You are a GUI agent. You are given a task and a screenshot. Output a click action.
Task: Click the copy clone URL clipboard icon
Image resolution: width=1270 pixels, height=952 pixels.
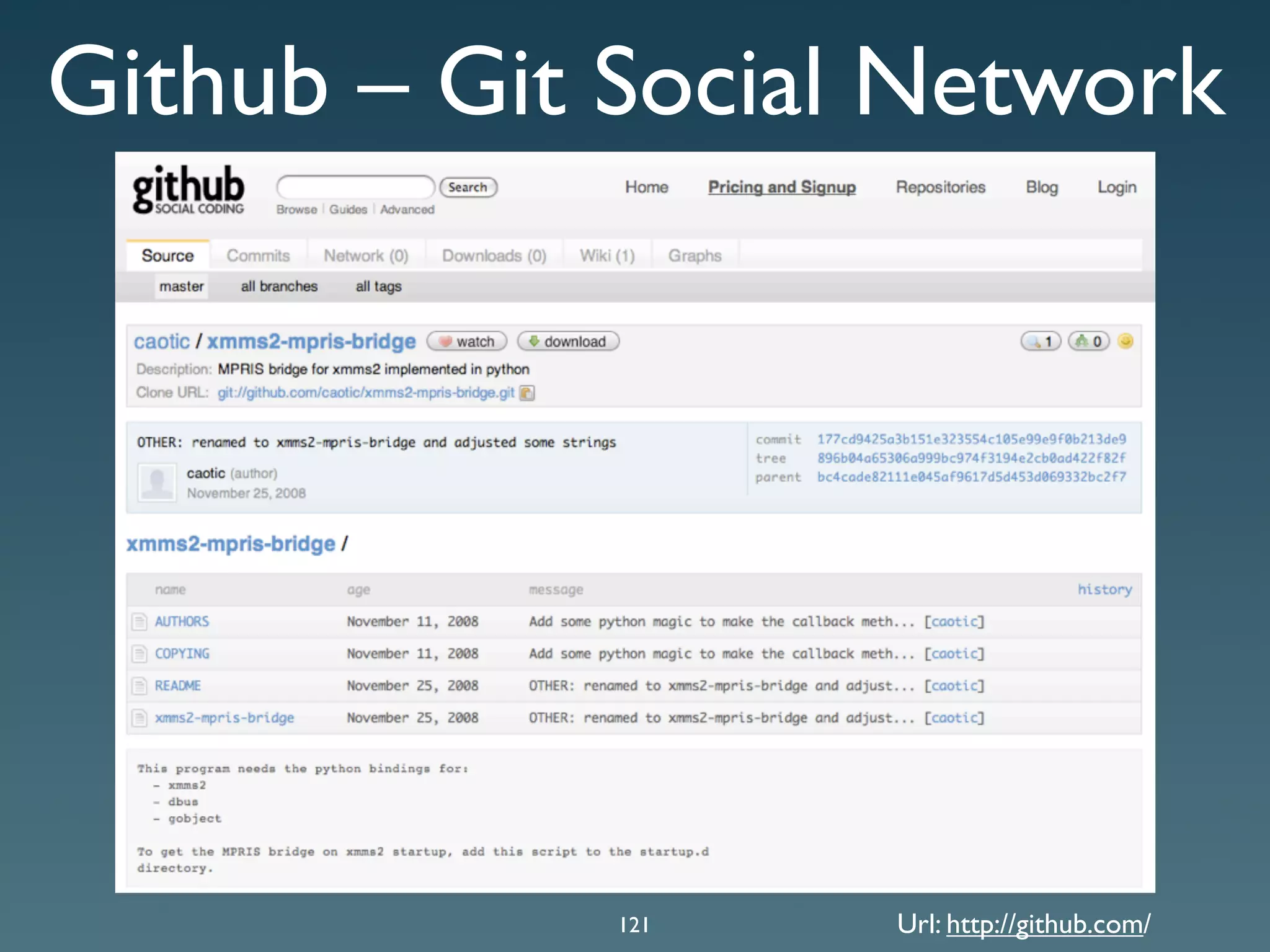[x=526, y=393]
